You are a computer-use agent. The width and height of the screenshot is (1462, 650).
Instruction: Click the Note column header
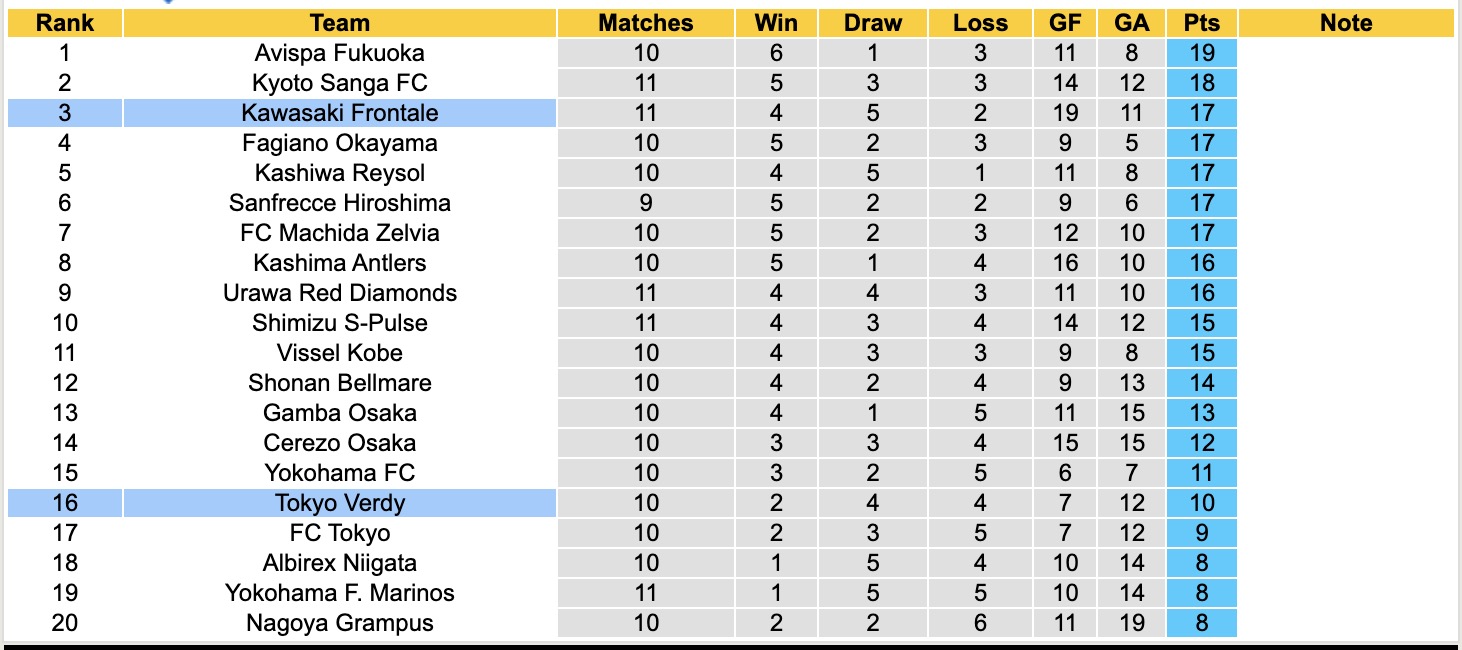point(1346,23)
